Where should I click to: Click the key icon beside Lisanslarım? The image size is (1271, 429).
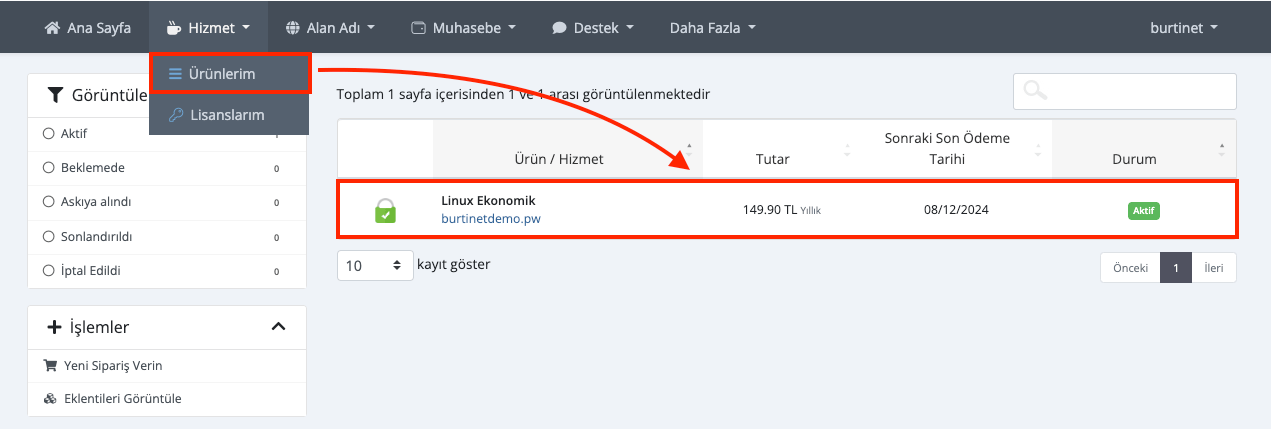point(175,115)
